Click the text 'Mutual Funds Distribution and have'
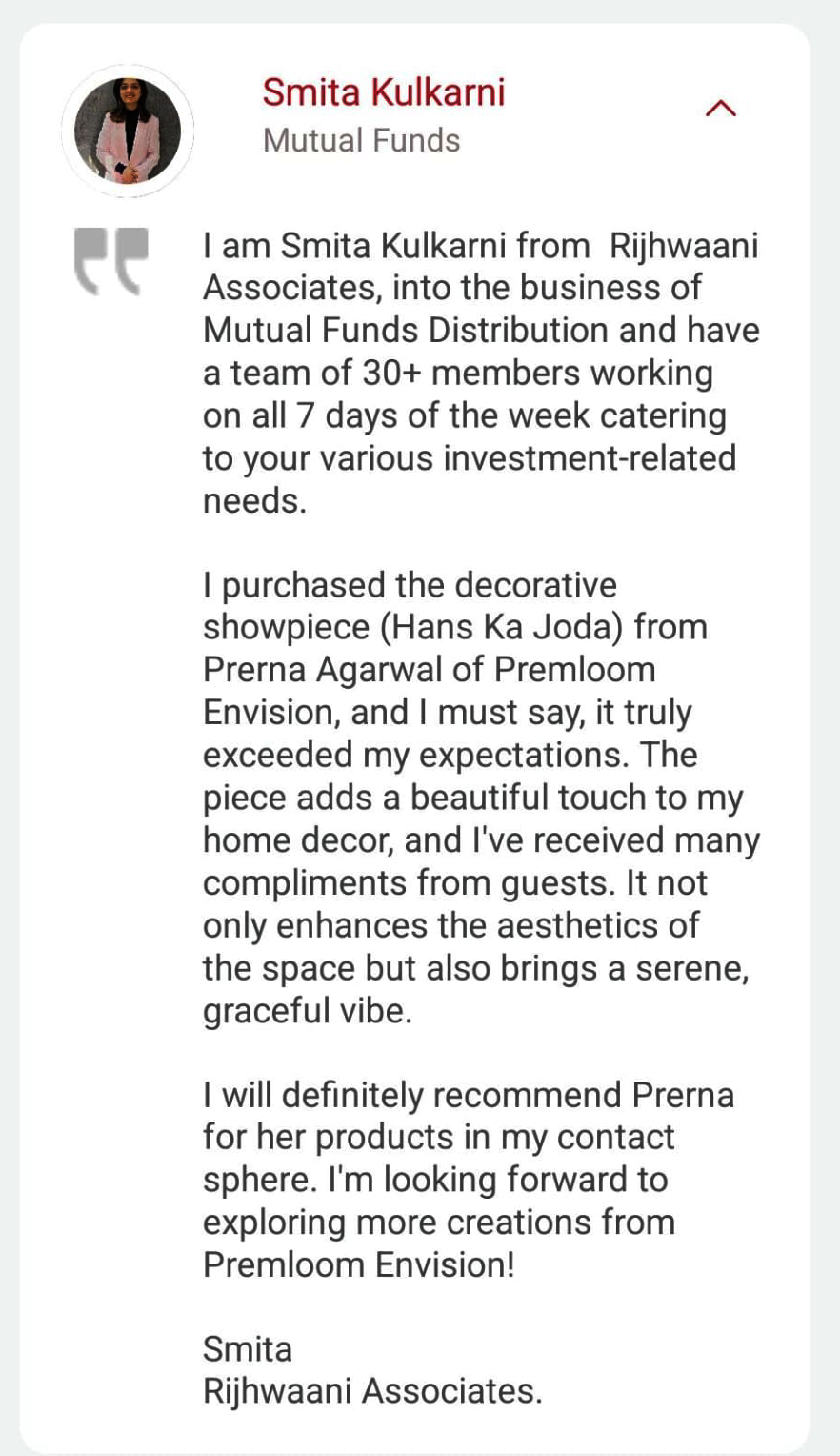Screen dimensions: 840x1456 click(x=481, y=330)
